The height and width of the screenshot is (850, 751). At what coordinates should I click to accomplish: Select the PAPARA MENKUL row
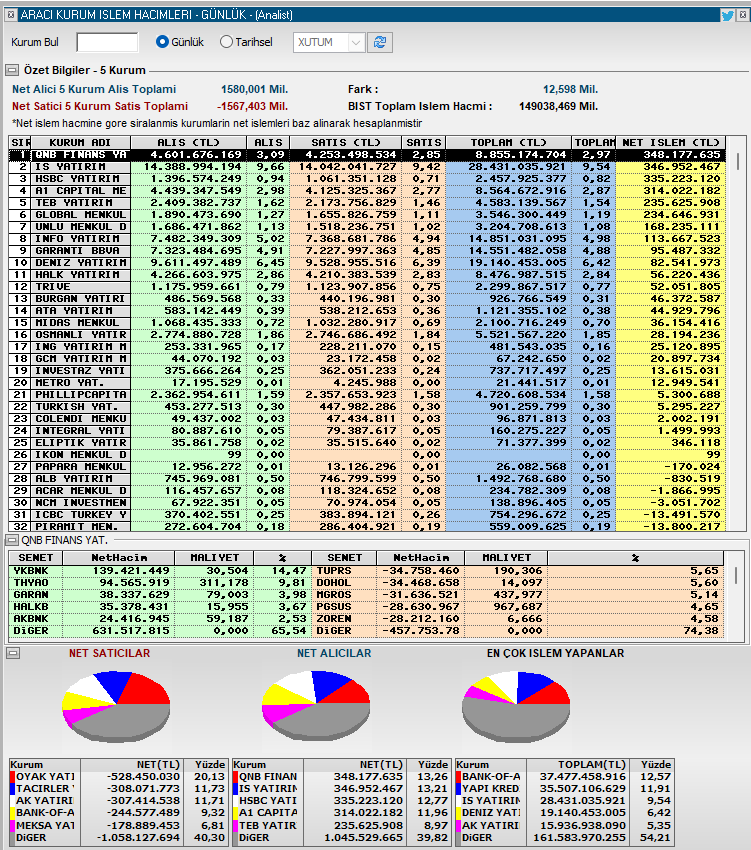[x=367, y=467]
